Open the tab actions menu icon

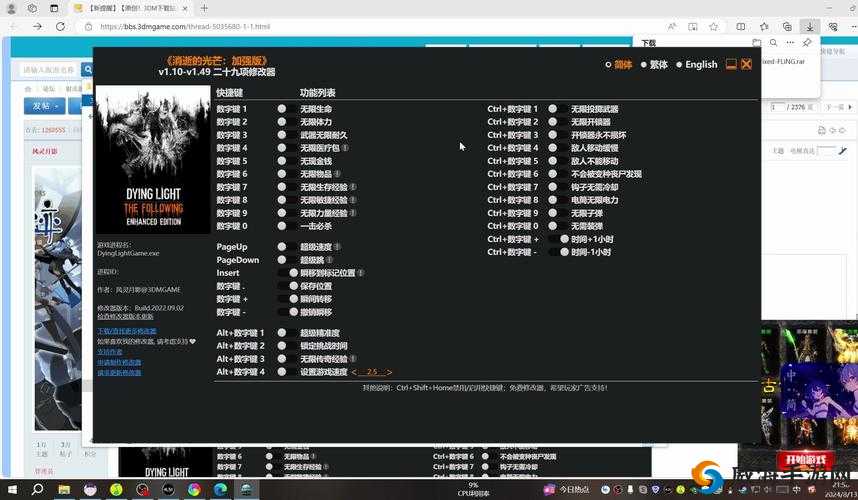click(x=54, y=8)
